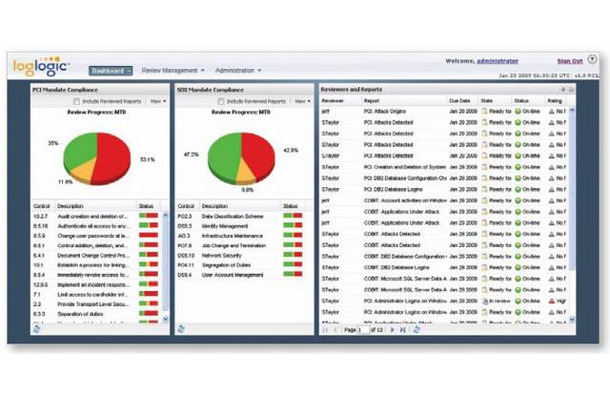The image size is (610, 400).
Task: Open the View dropdown in SOX panel
Action: pyautogui.click(x=302, y=101)
